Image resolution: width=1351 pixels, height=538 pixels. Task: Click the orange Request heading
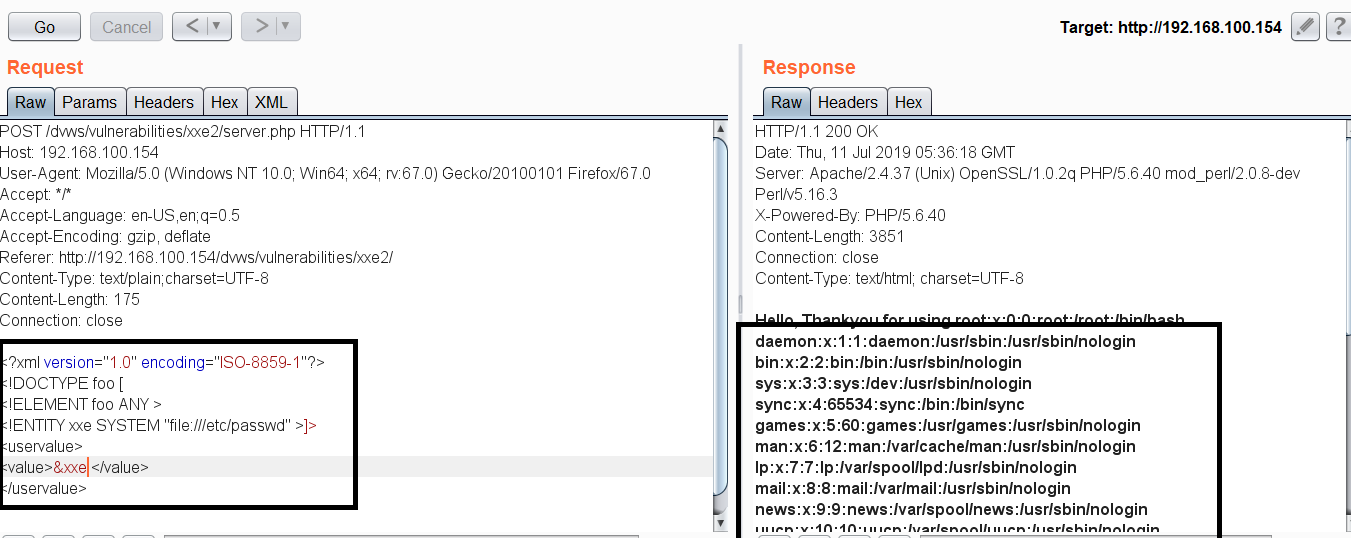[45, 67]
